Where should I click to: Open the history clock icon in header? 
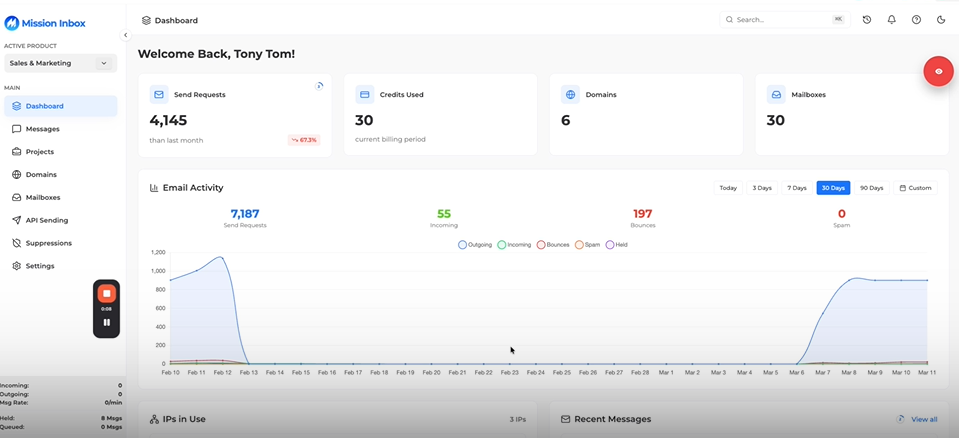tap(867, 20)
